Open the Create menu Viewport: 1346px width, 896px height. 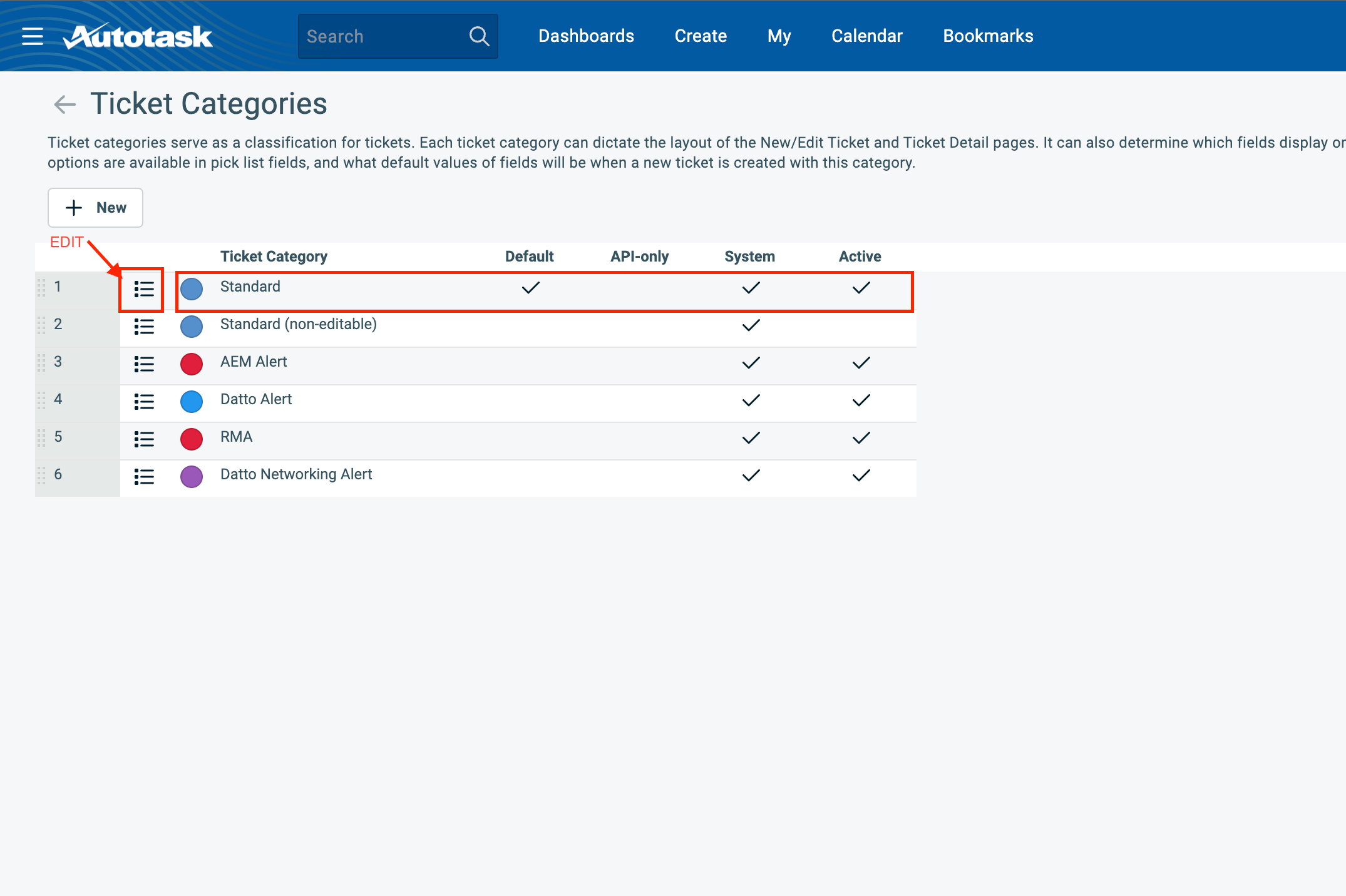click(x=701, y=36)
